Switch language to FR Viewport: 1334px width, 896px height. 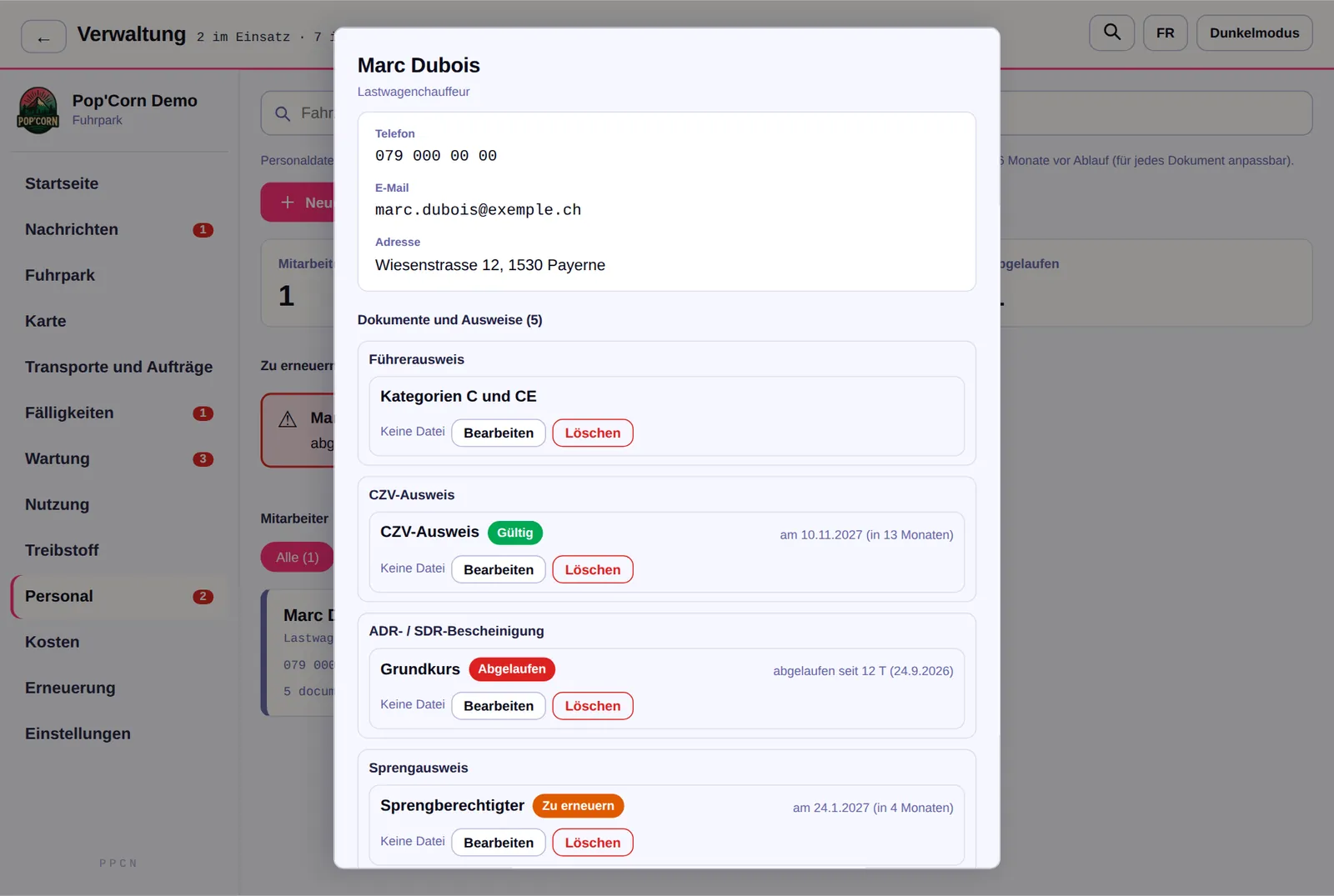[1165, 33]
